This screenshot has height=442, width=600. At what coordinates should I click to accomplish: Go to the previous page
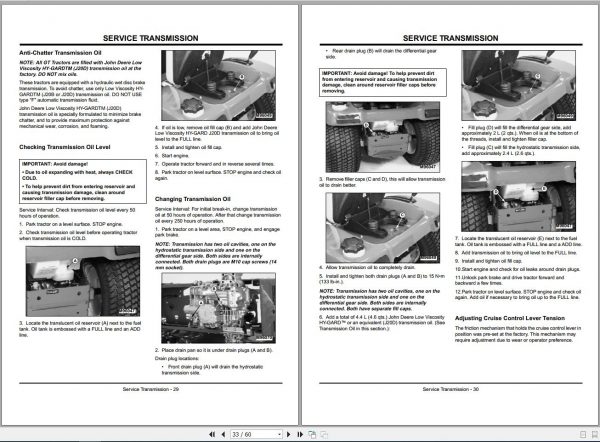click(x=223, y=434)
